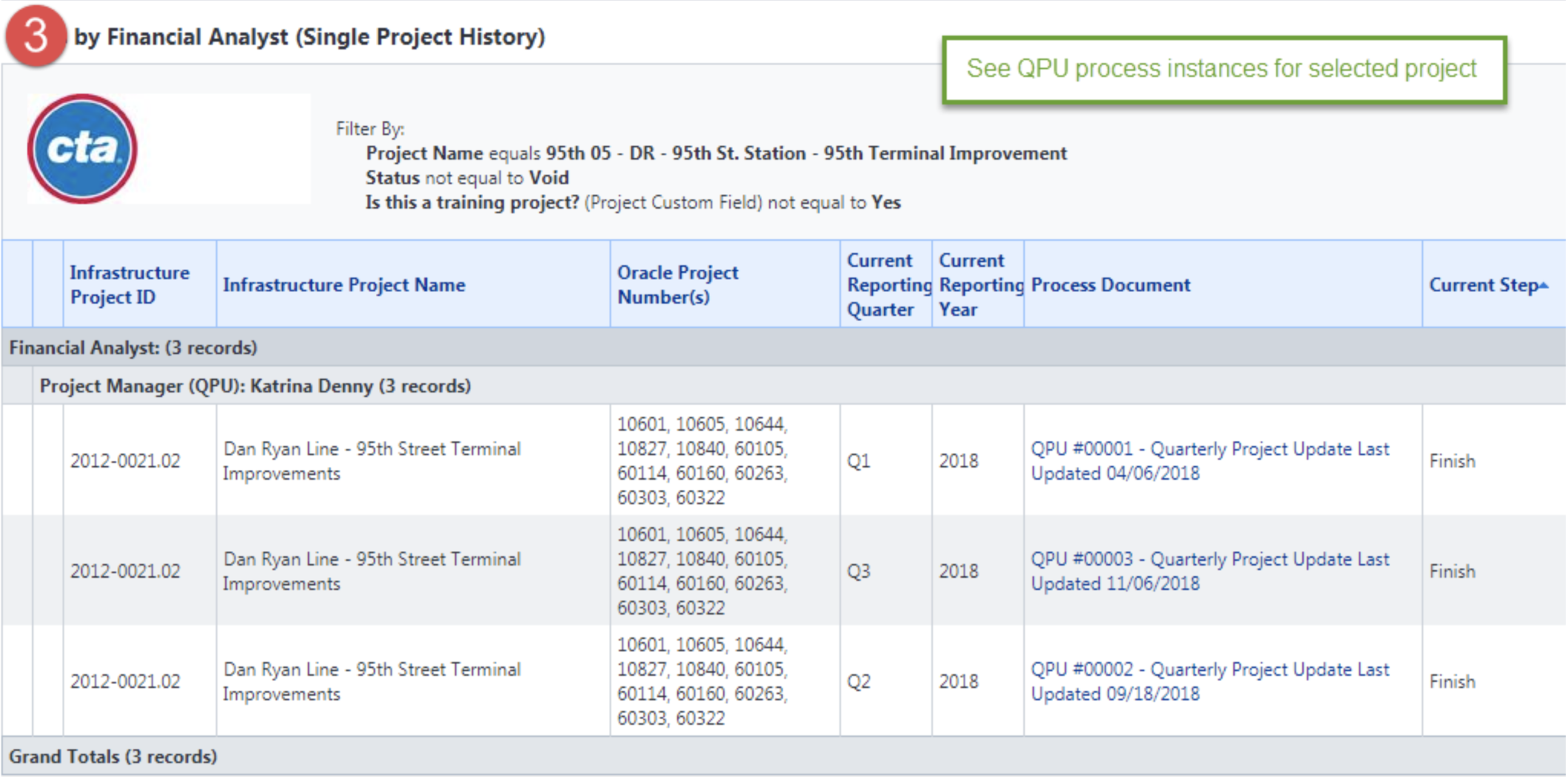Click the Finish step in Q2 row

(1452, 681)
